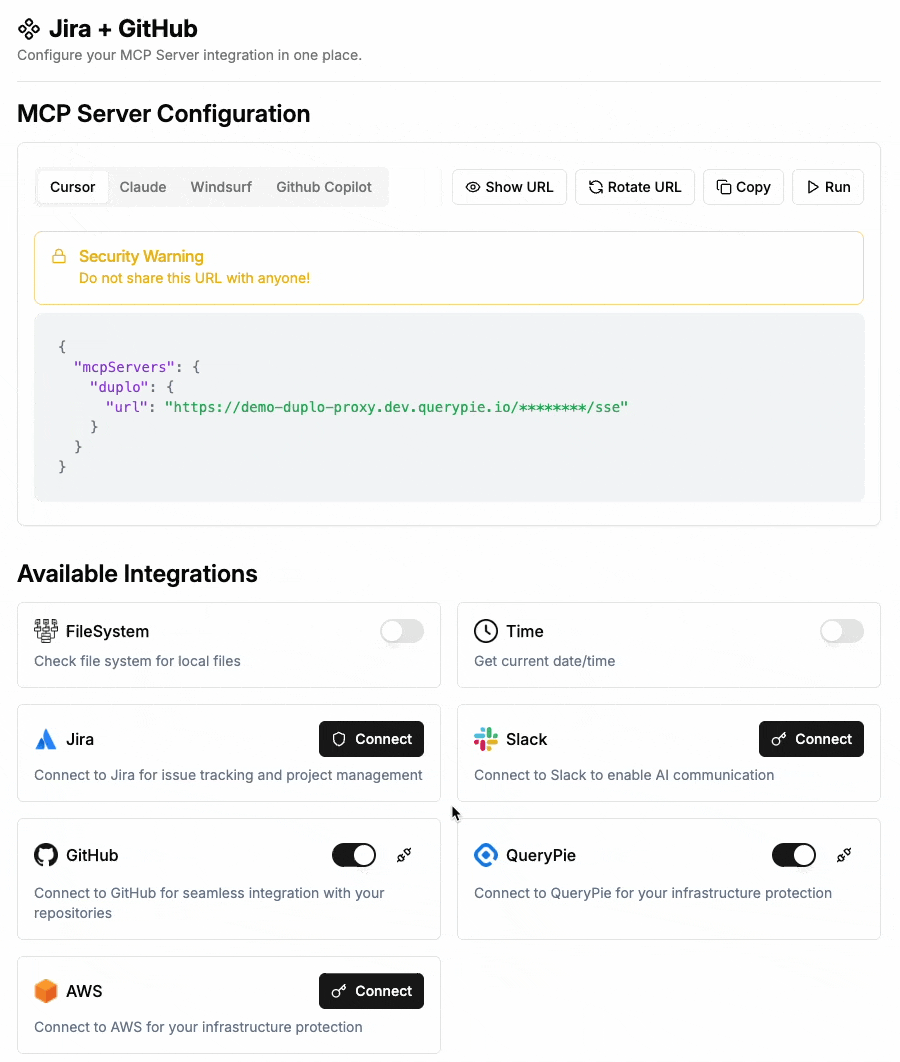Disable the GitHub integration toggle
900x1062 pixels.
point(354,855)
